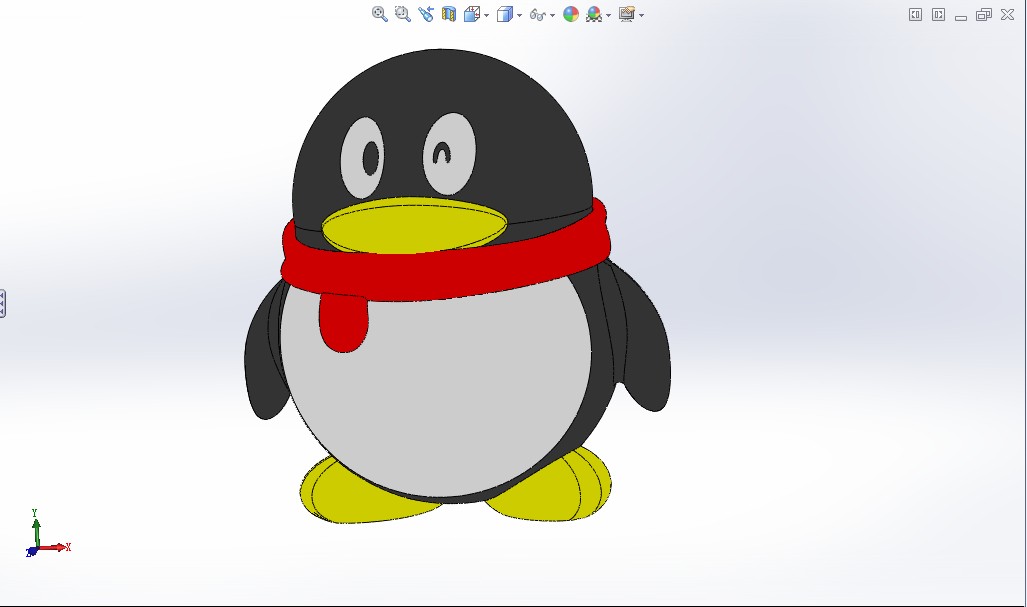The height and width of the screenshot is (607, 1027).
Task: Close the document window
Action: pos(1007,14)
